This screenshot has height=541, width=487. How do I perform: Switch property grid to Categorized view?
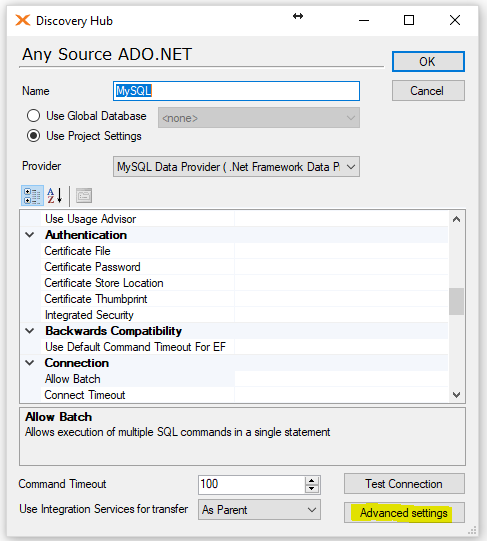[x=32, y=196]
